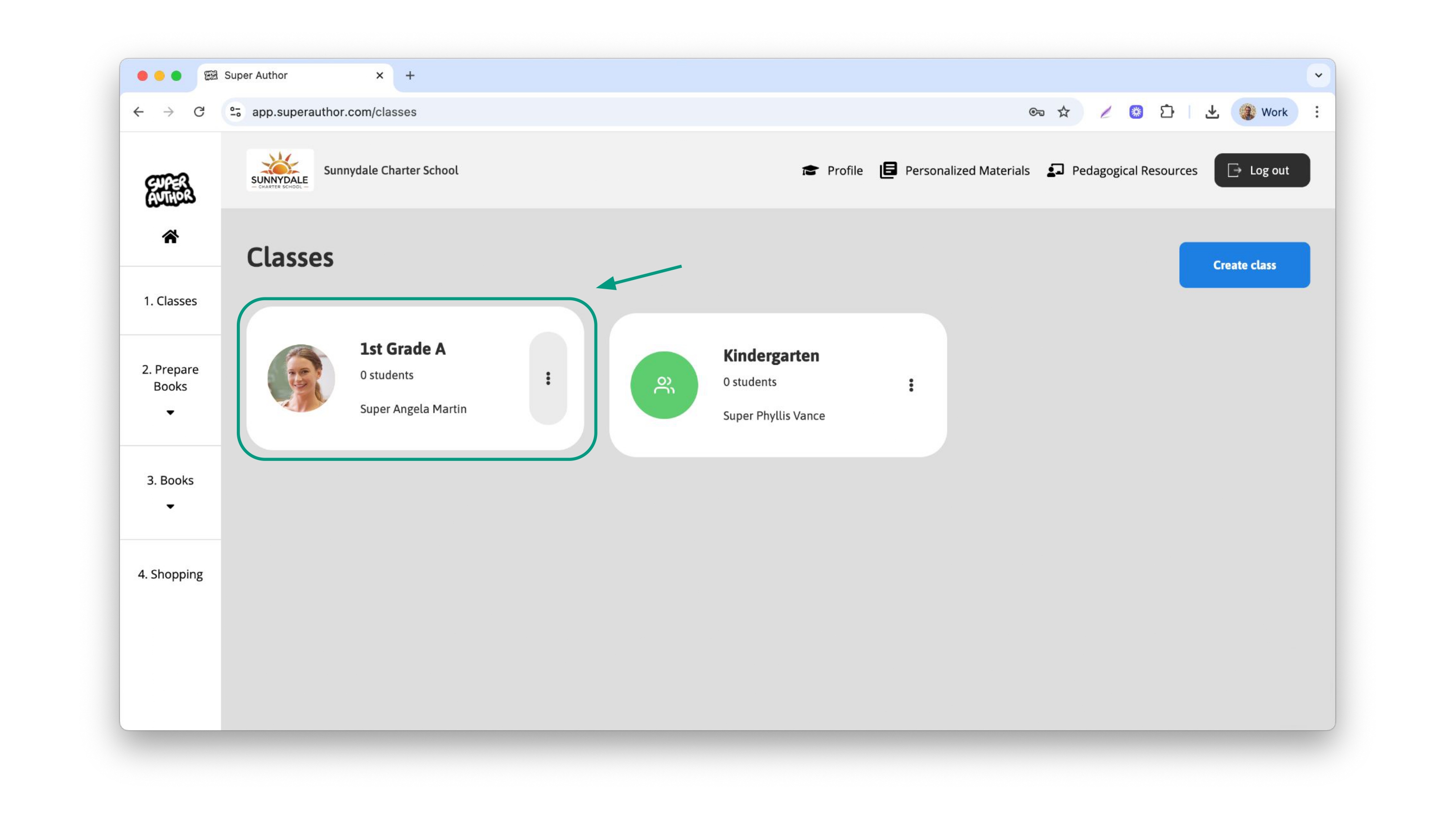This screenshot has width=1456, height=819.
Task: Click teacher name Super Angela Martin
Action: coord(413,409)
